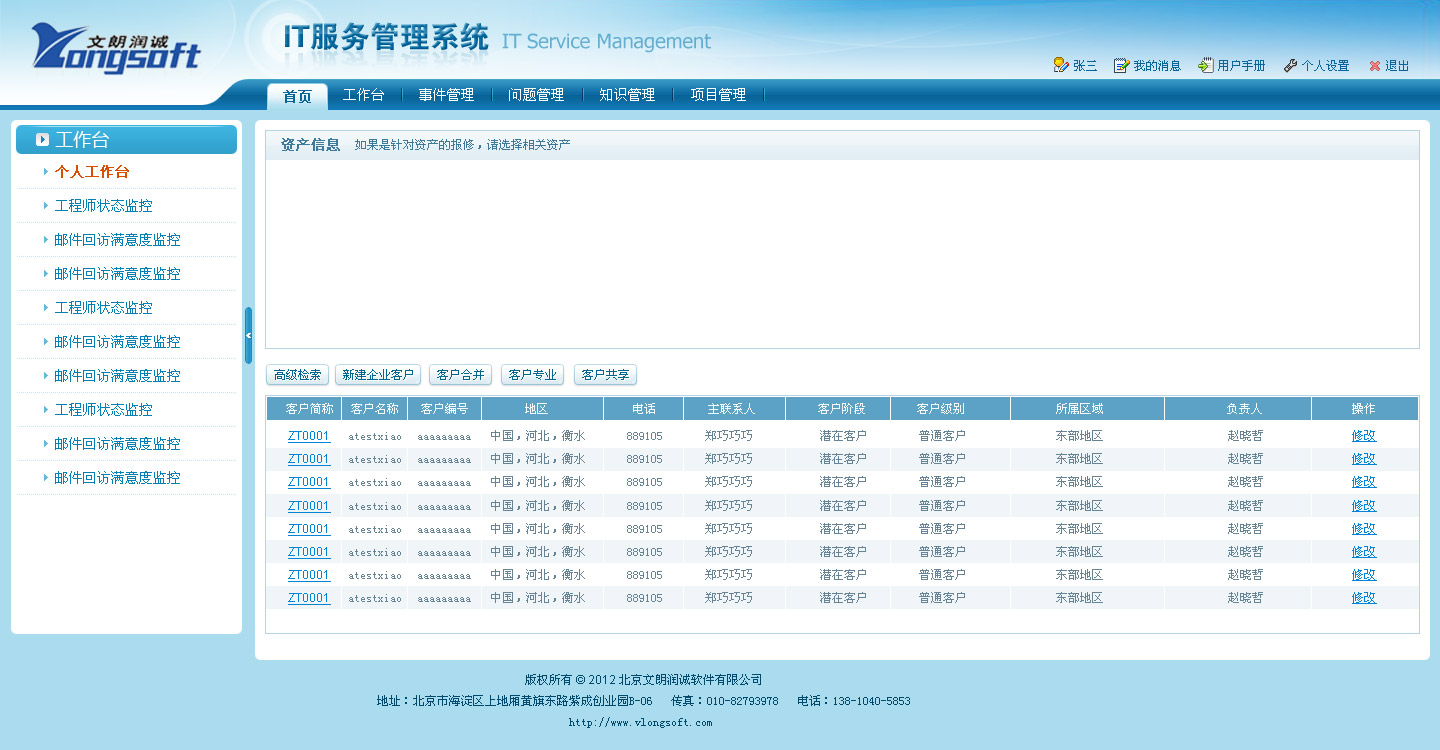Click the arrow icon in 工作台 sidebar header

pos(42,140)
